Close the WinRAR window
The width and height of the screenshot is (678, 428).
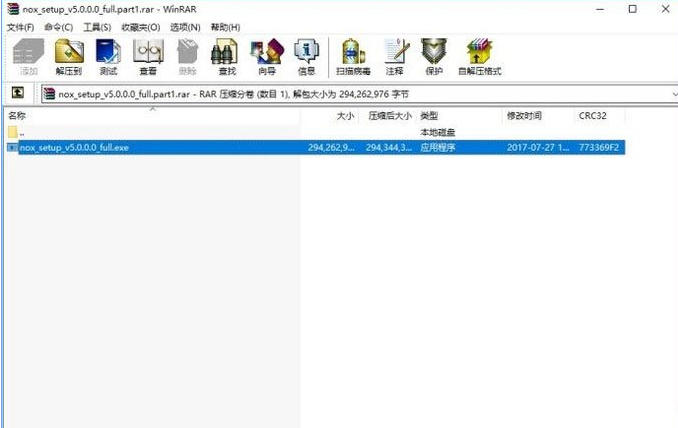click(x=665, y=9)
